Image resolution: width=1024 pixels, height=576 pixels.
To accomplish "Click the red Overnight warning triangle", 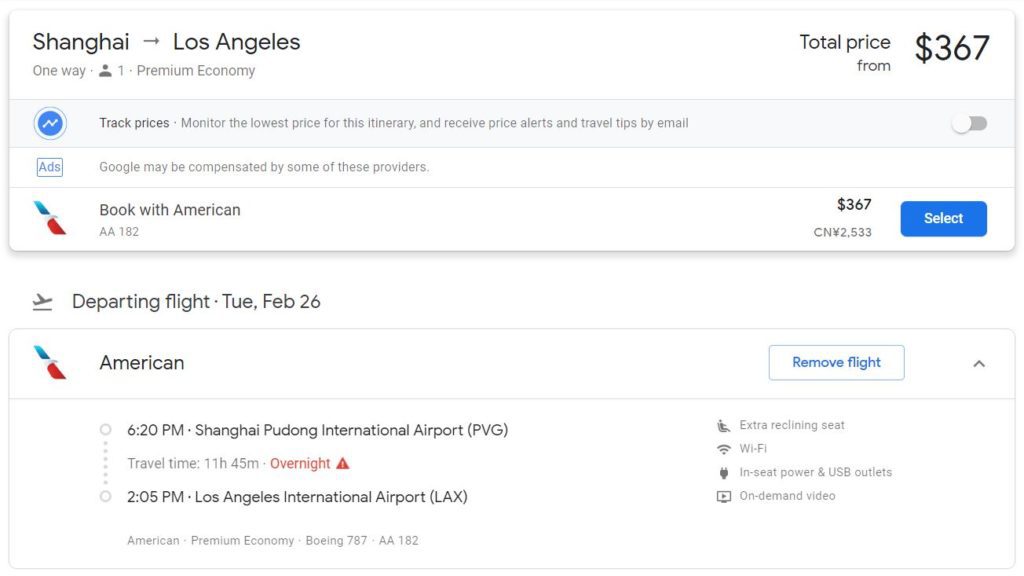I will tap(343, 464).
